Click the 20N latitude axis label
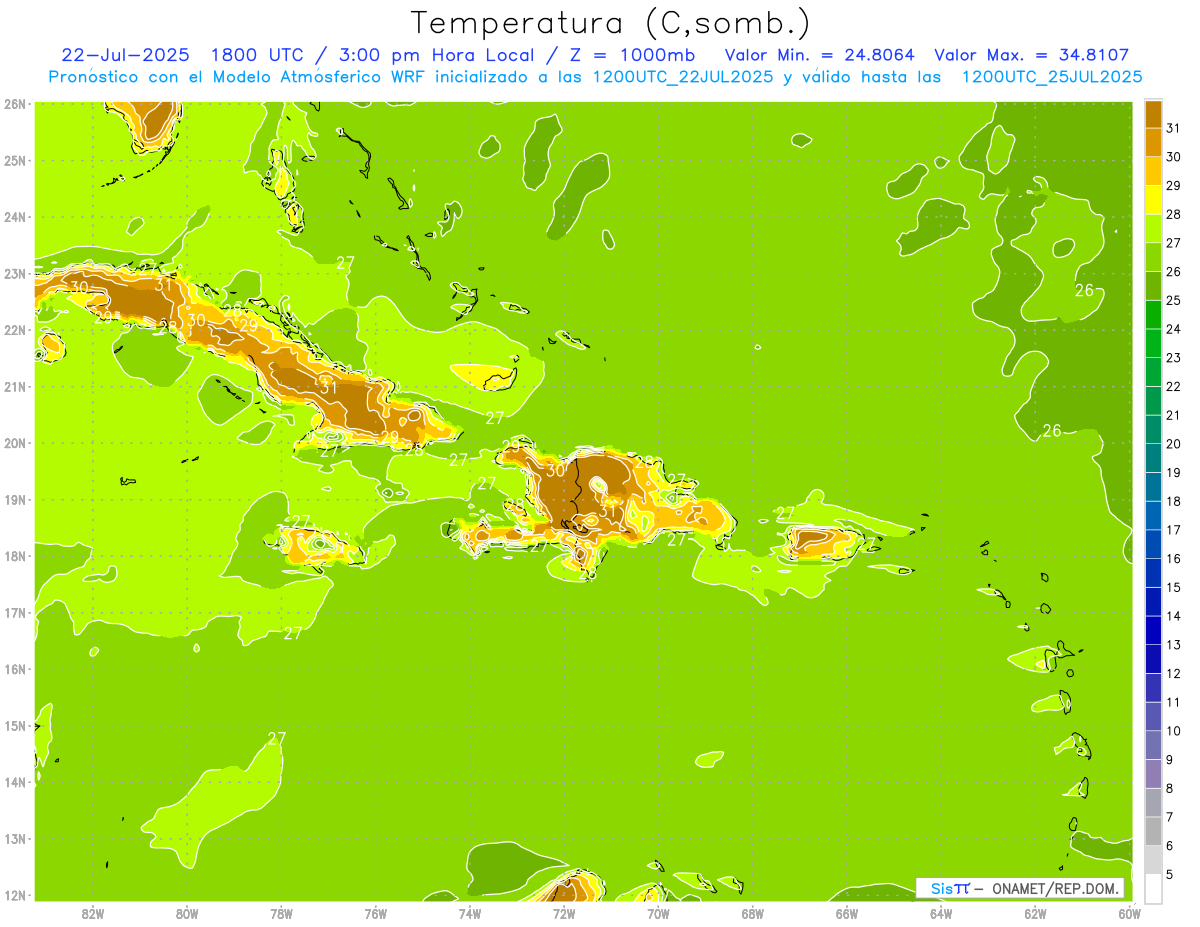 click(14, 443)
